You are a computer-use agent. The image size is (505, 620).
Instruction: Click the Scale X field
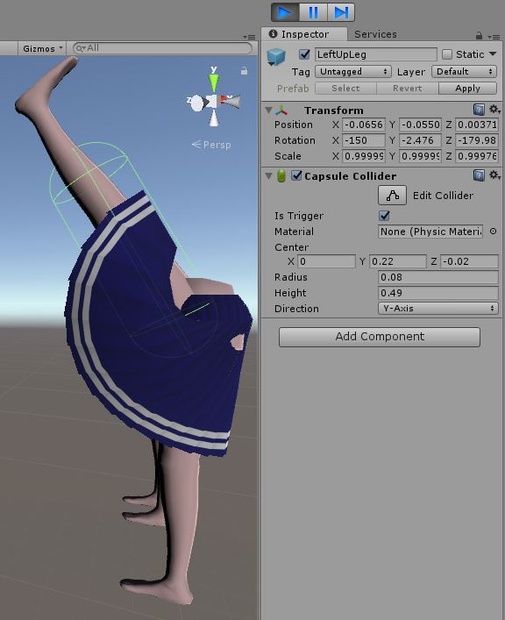pyautogui.click(x=363, y=156)
